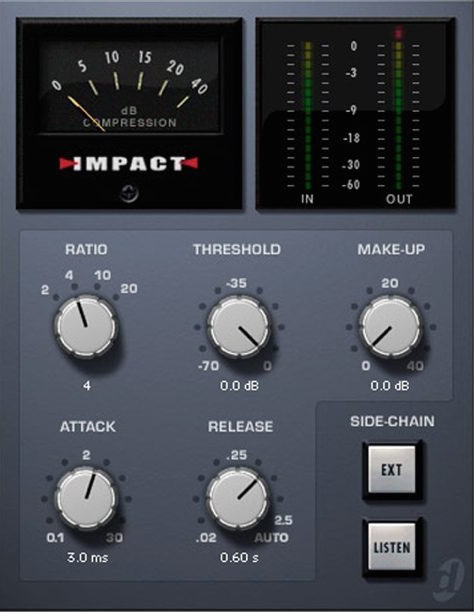
Task: Click the red output clip indicator
Action: click(x=398, y=33)
